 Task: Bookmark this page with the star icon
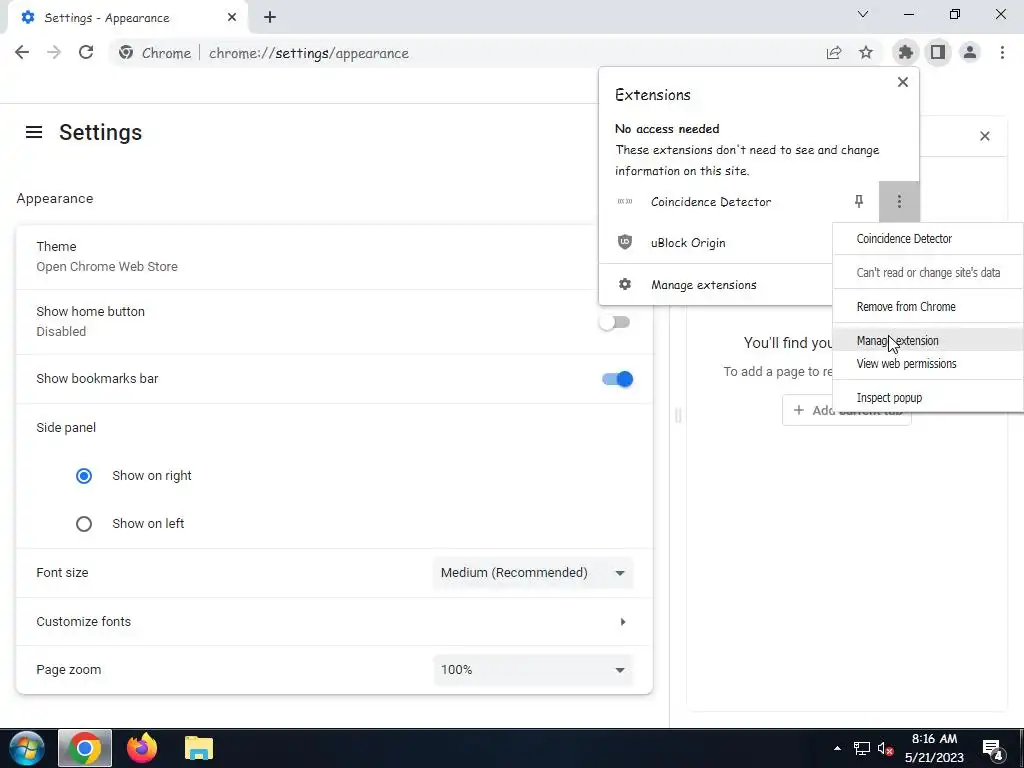tap(866, 53)
